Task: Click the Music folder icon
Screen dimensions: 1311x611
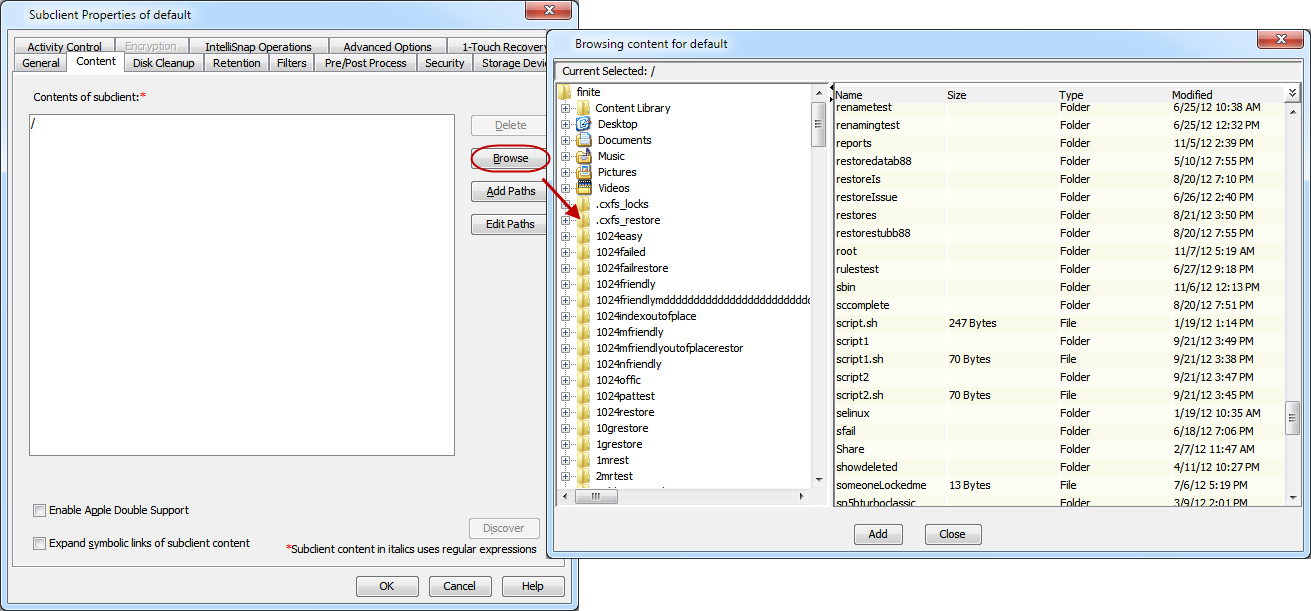Action: coord(584,156)
